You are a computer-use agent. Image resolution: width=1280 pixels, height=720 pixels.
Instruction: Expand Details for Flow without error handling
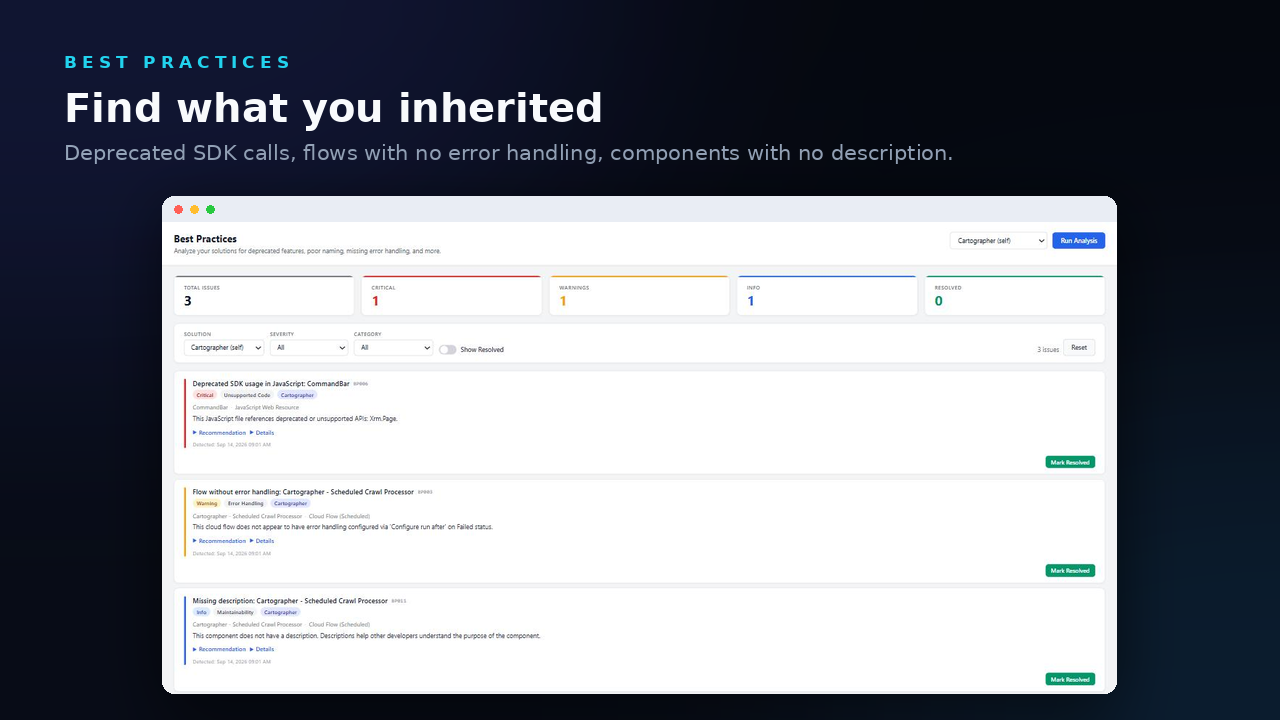pyautogui.click(x=262, y=541)
